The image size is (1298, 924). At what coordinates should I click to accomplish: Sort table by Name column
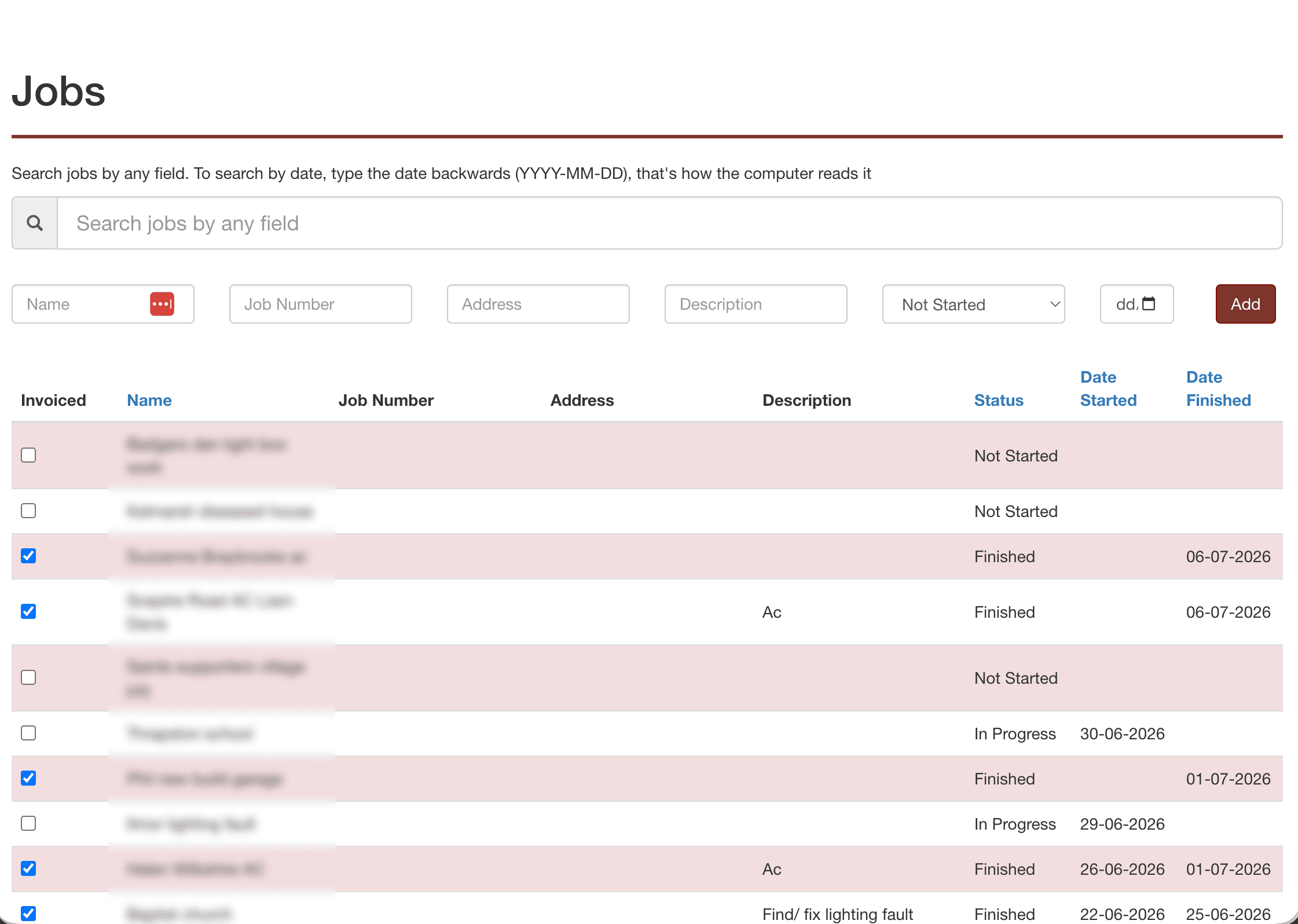coord(149,400)
